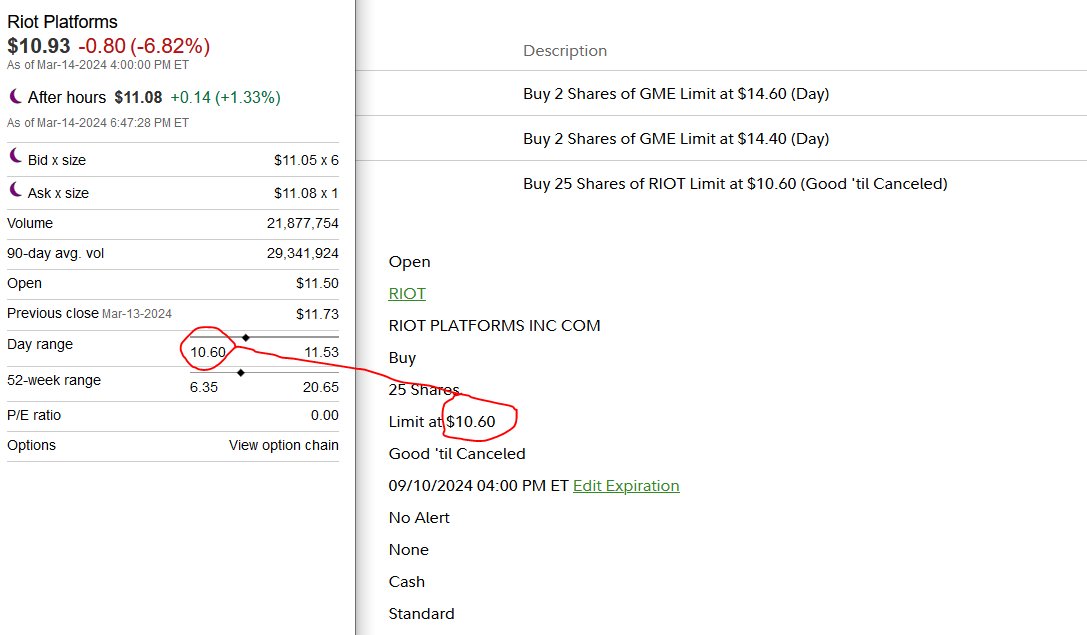
Task: Click the Description column header
Action: 565,51
